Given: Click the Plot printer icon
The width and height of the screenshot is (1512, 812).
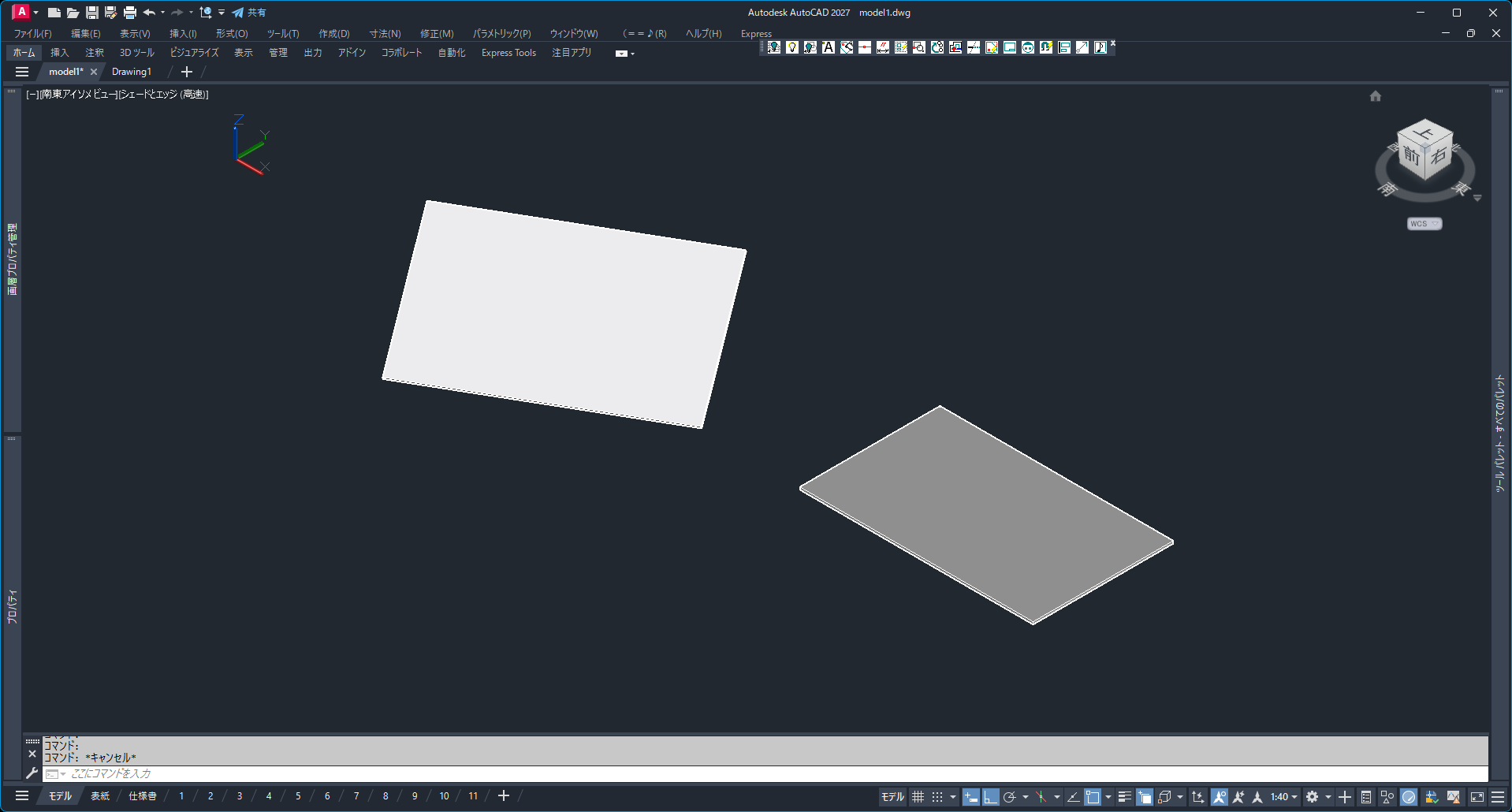Looking at the screenshot, I should (x=130, y=13).
